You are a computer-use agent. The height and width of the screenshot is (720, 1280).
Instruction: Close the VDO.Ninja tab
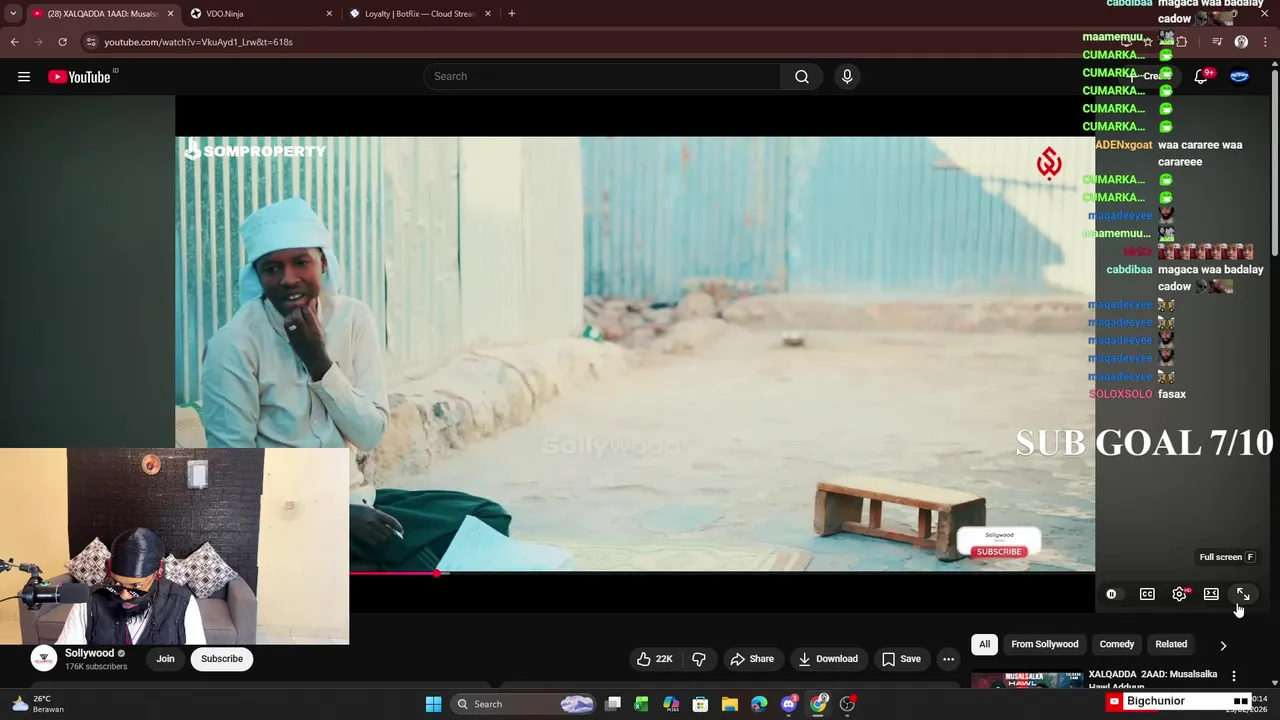329,14
